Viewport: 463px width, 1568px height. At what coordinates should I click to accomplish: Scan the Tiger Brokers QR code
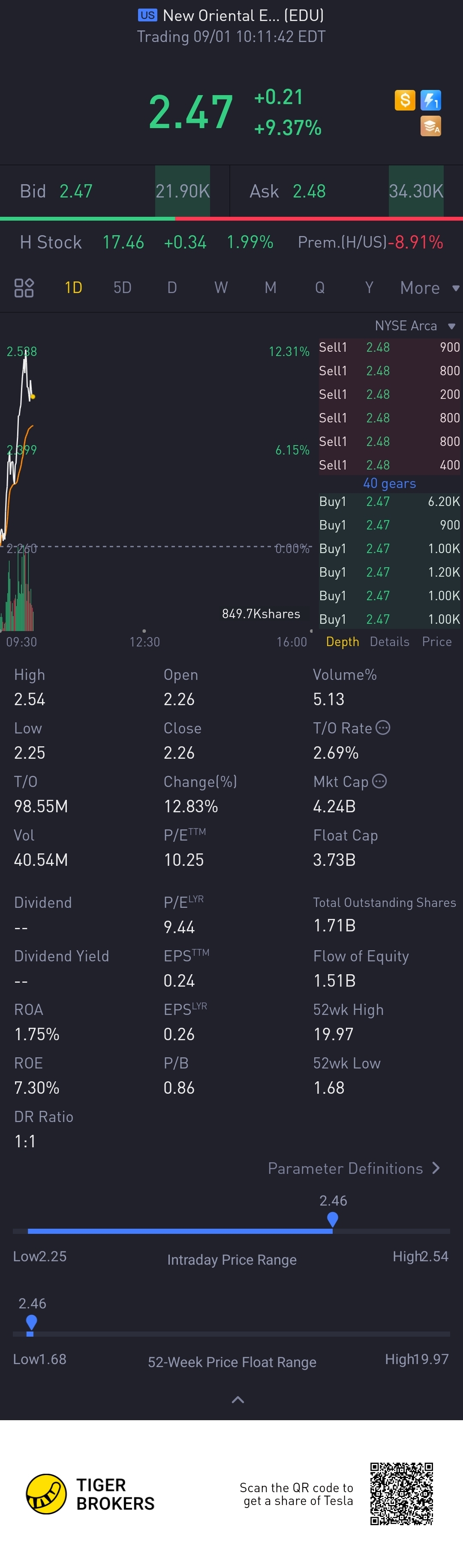pyautogui.click(x=401, y=1494)
